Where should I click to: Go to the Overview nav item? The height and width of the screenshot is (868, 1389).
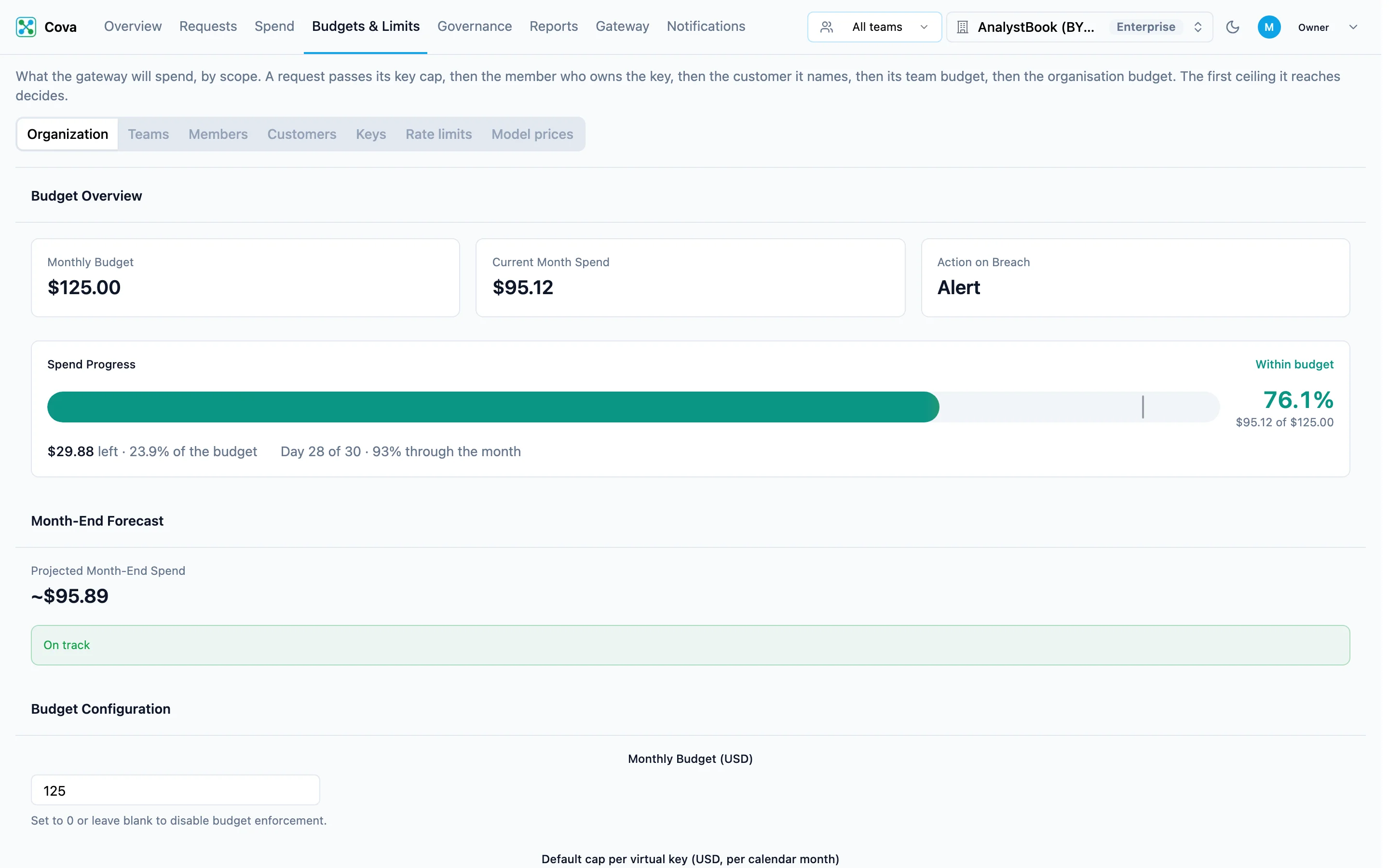click(133, 27)
